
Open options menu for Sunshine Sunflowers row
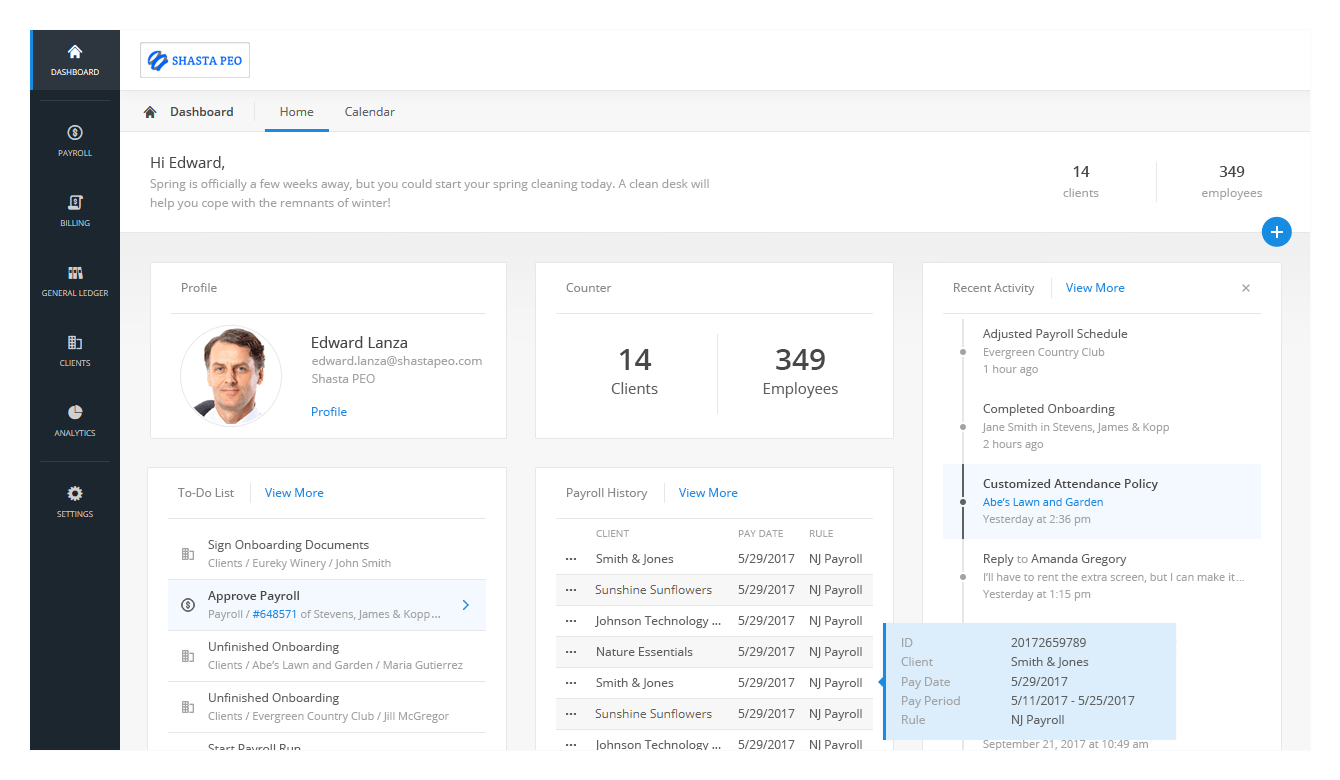[571, 590]
